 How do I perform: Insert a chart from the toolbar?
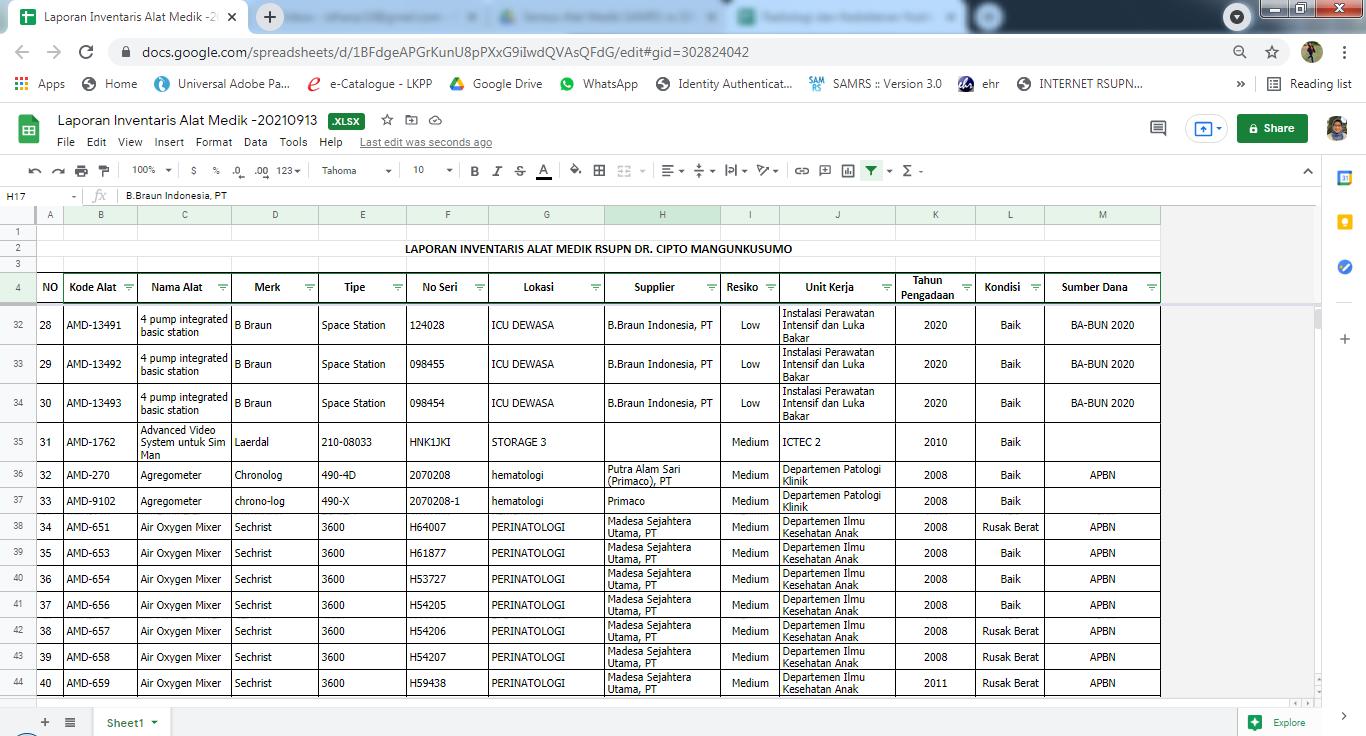(848, 171)
